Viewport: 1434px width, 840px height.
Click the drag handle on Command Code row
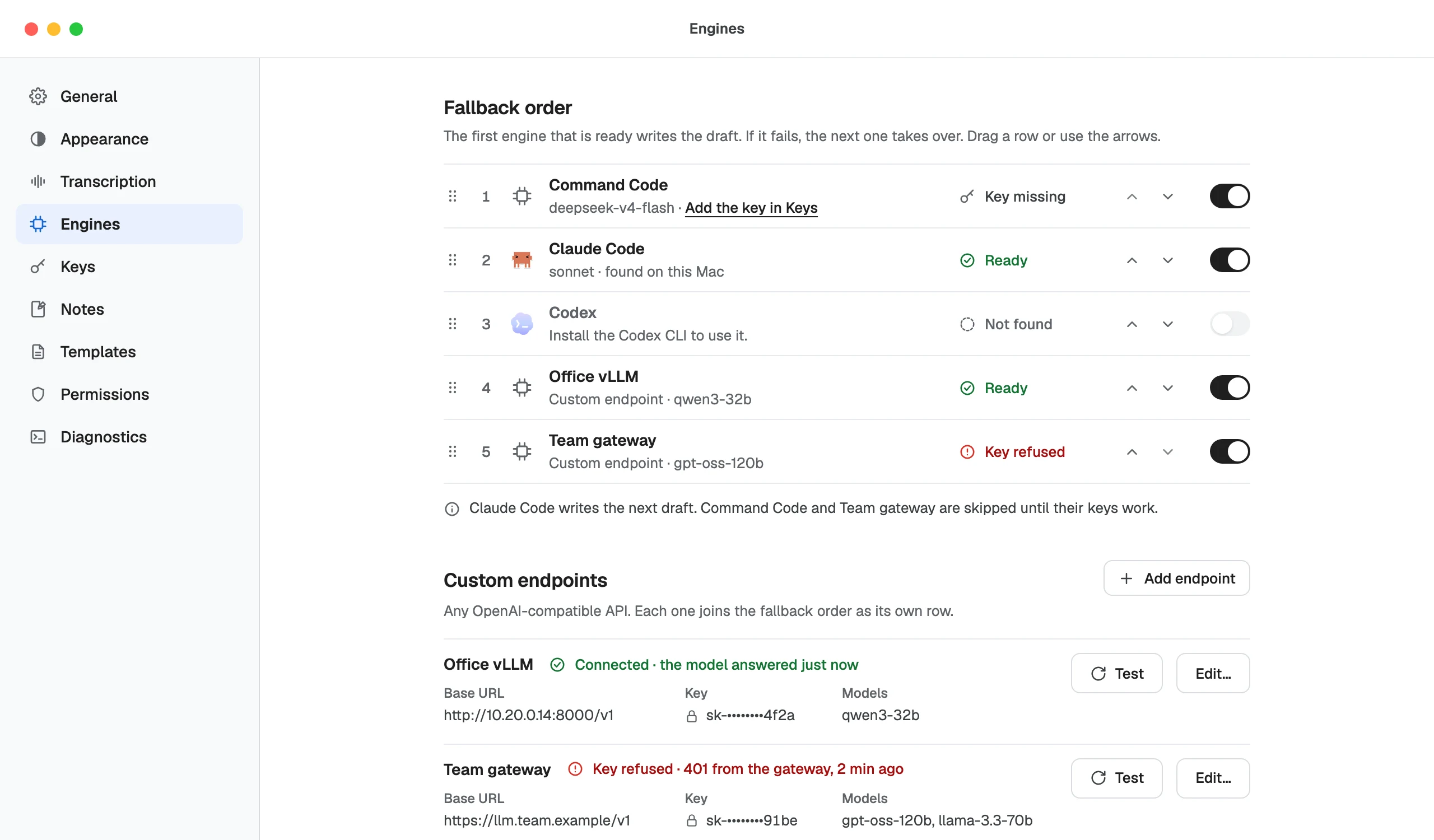point(453,196)
